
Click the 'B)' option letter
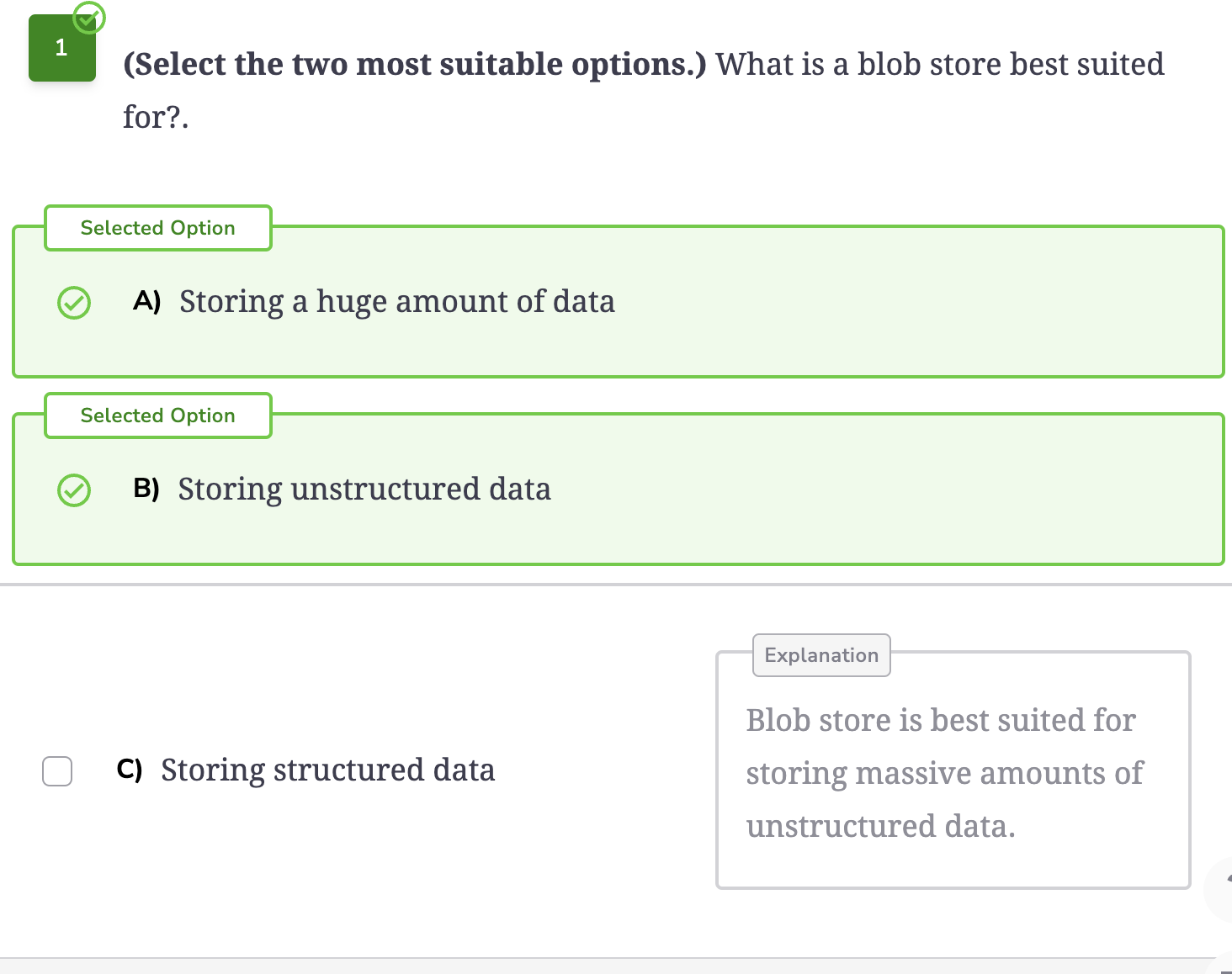(x=146, y=488)
